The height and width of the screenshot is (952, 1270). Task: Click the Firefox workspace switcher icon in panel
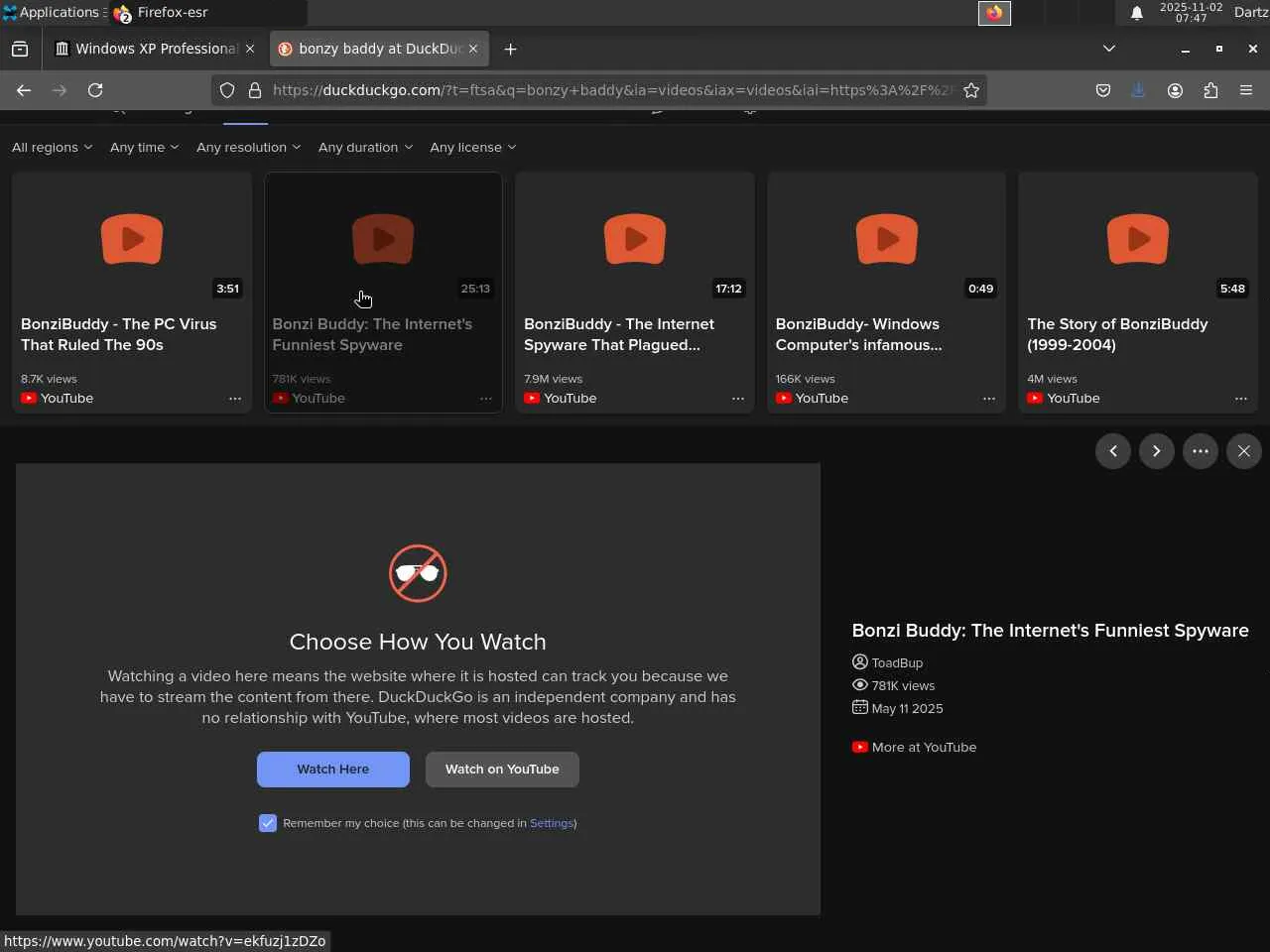(x=994, y=13)
